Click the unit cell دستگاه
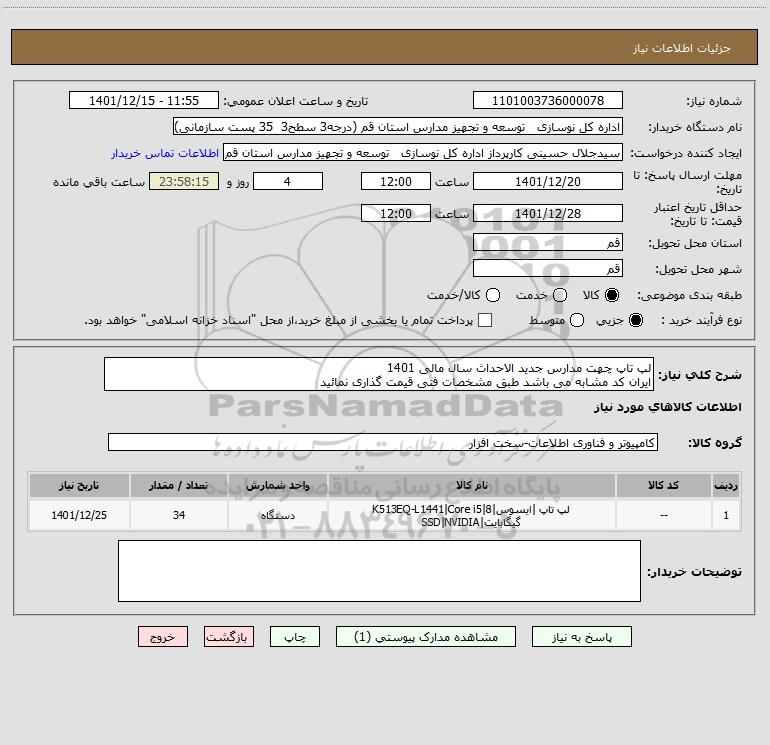This screenshot has height=745, width=770. (277, 515)
